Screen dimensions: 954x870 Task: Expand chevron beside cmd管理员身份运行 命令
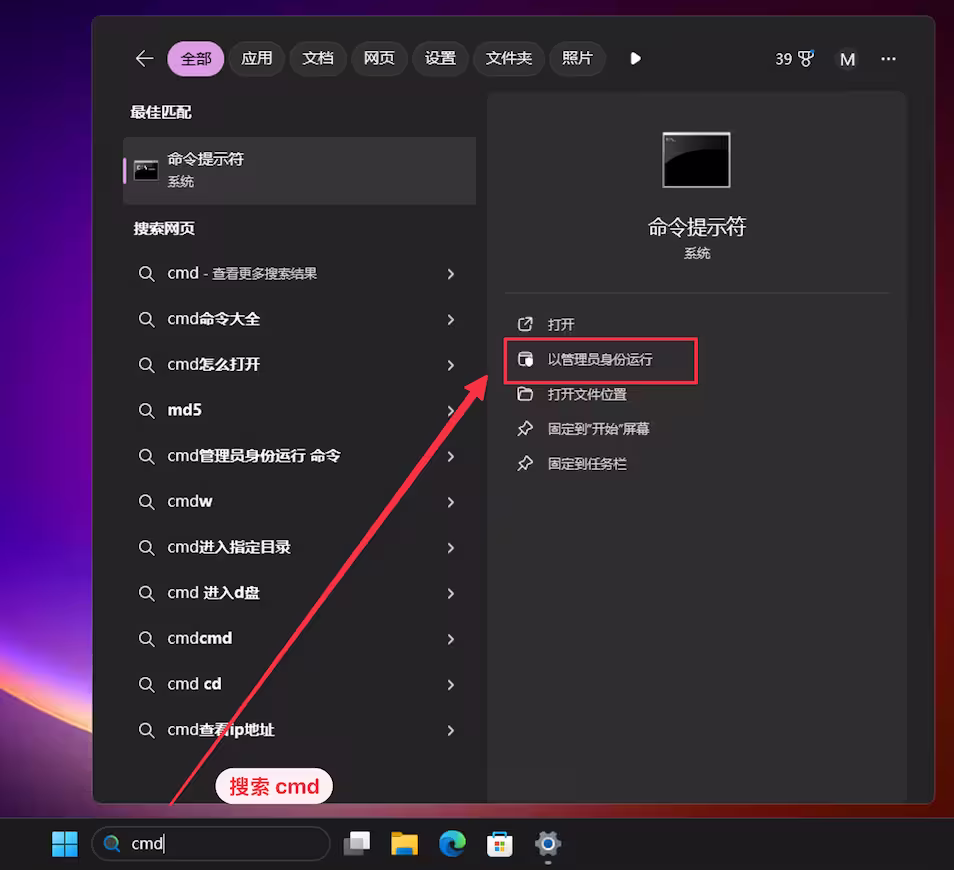[451, 456]
